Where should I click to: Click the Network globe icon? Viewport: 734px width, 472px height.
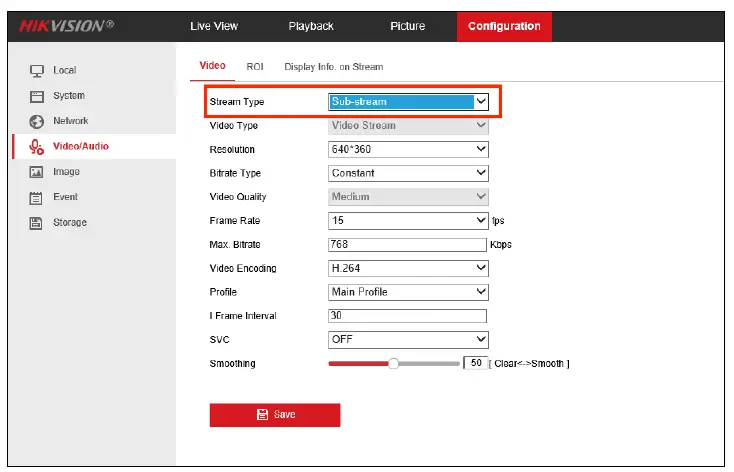37,122
